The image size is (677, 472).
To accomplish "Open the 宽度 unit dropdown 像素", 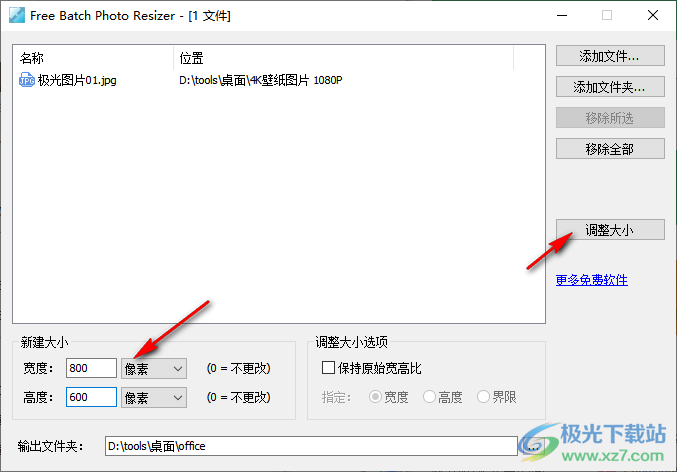I will [x=154, y=368].
